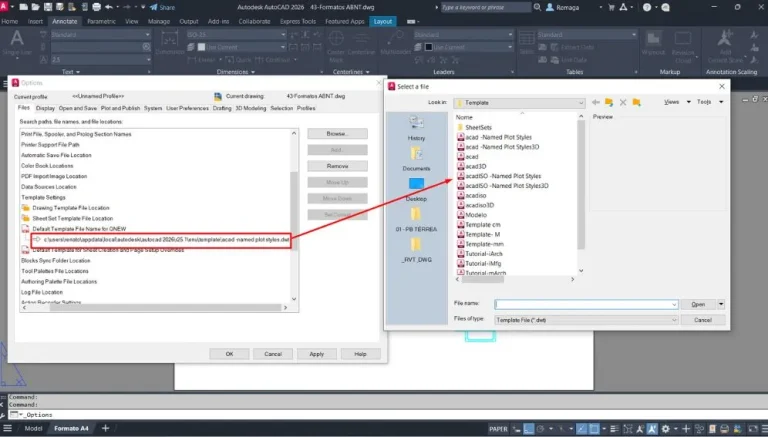Click the Browse button in Options
This screenshot has width=768, height=437.
(x=337, y=134)
